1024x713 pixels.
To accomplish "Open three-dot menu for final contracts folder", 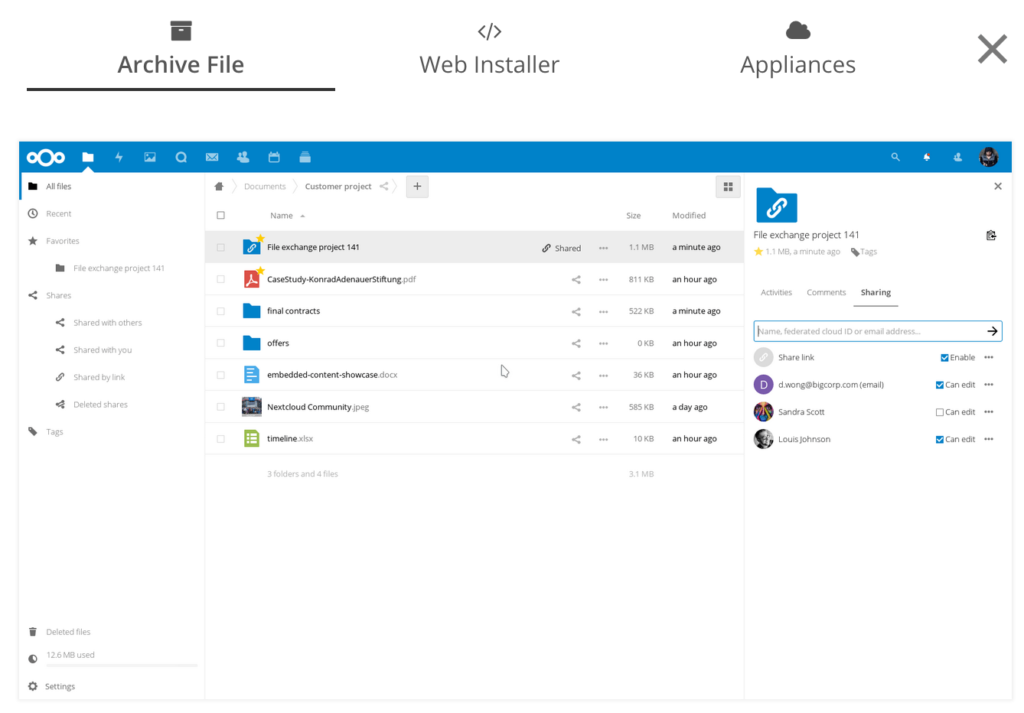I will [x=603, y=311].
